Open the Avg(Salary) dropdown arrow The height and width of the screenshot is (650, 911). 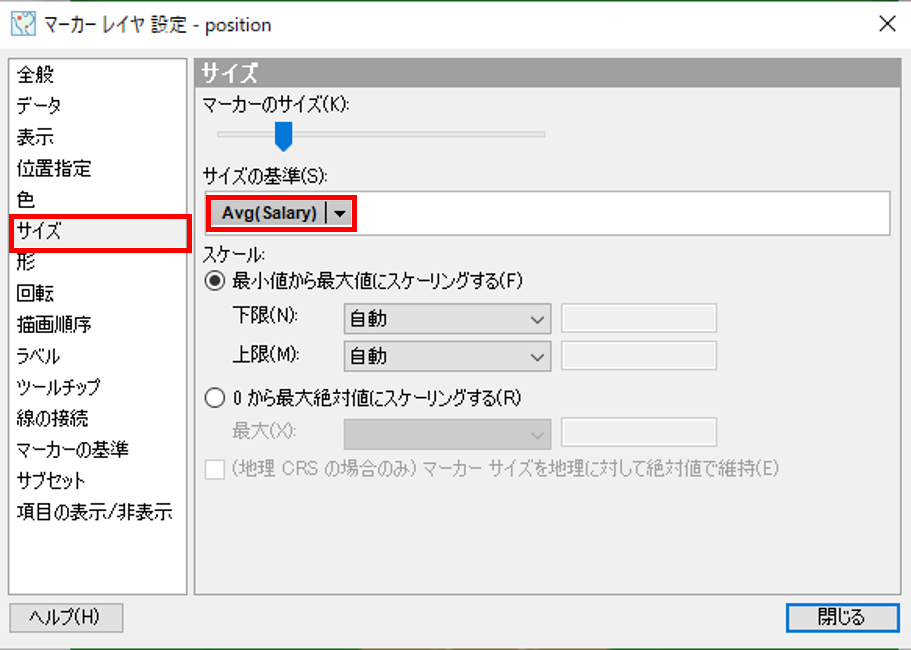pos(340,214)
